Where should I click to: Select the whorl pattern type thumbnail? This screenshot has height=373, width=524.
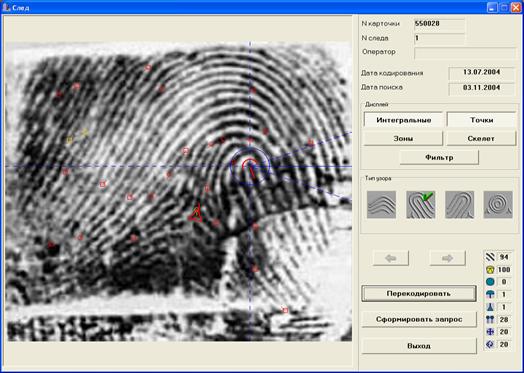[498, 205]
